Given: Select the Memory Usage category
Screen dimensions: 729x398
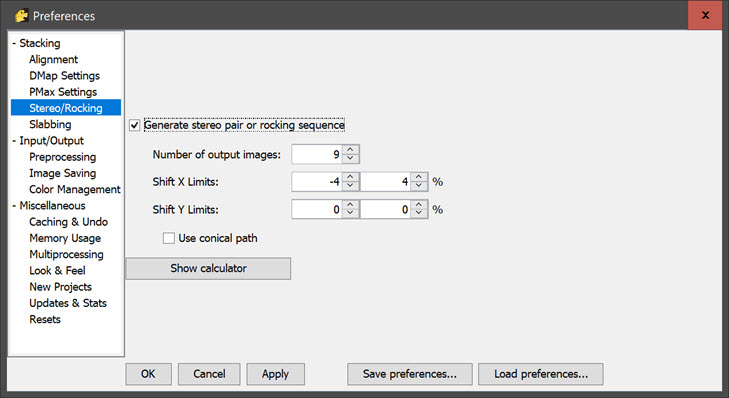Looking at the screenshot, I should [65, 238].
